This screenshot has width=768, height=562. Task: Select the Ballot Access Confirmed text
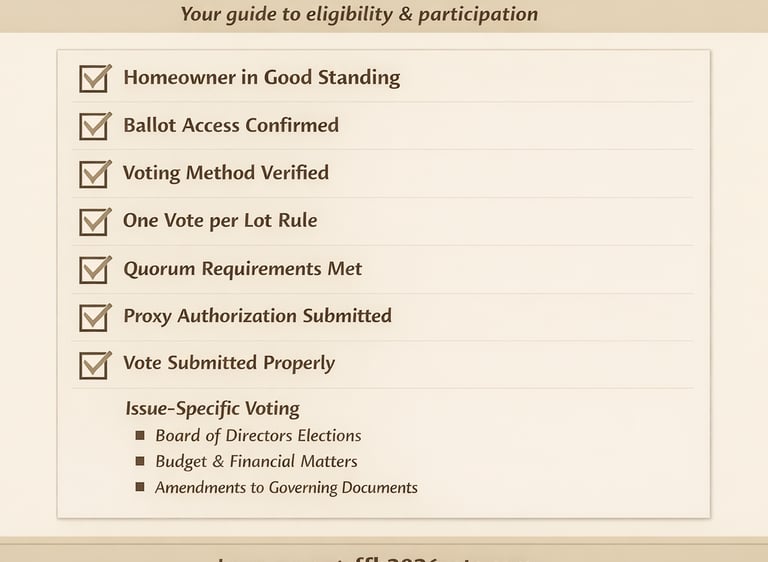[x=230, y=126]
